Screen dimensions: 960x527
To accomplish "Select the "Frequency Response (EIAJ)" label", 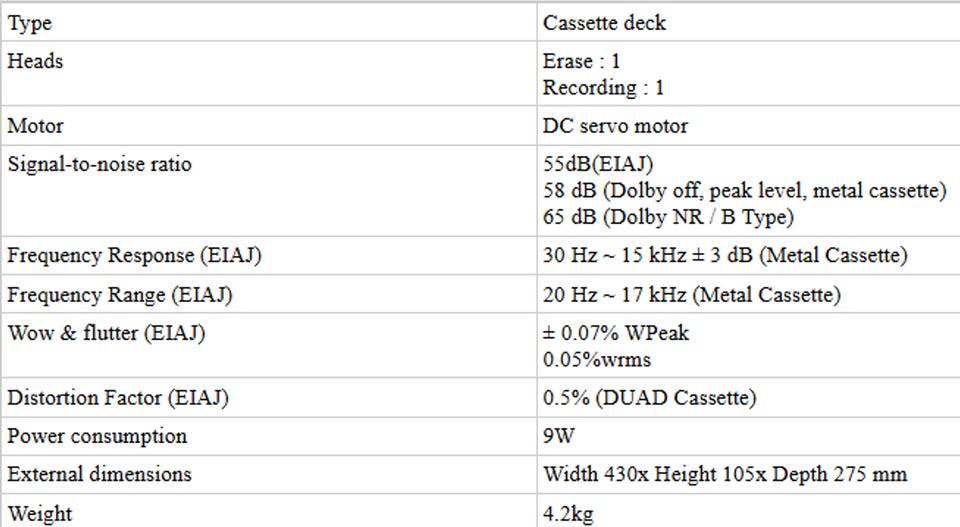I will [x=134, y=256].
